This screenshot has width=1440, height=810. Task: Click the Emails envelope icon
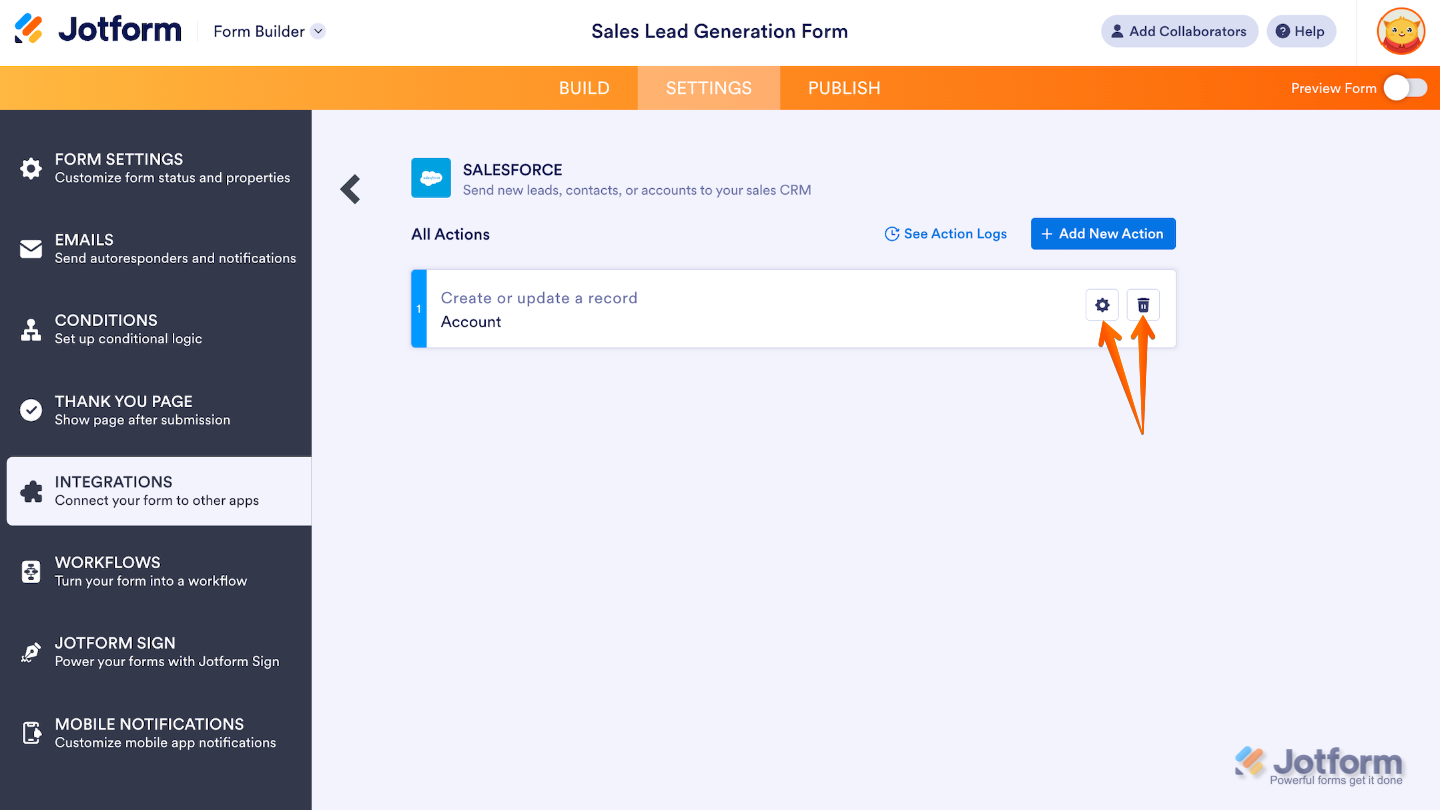[31, 248]
